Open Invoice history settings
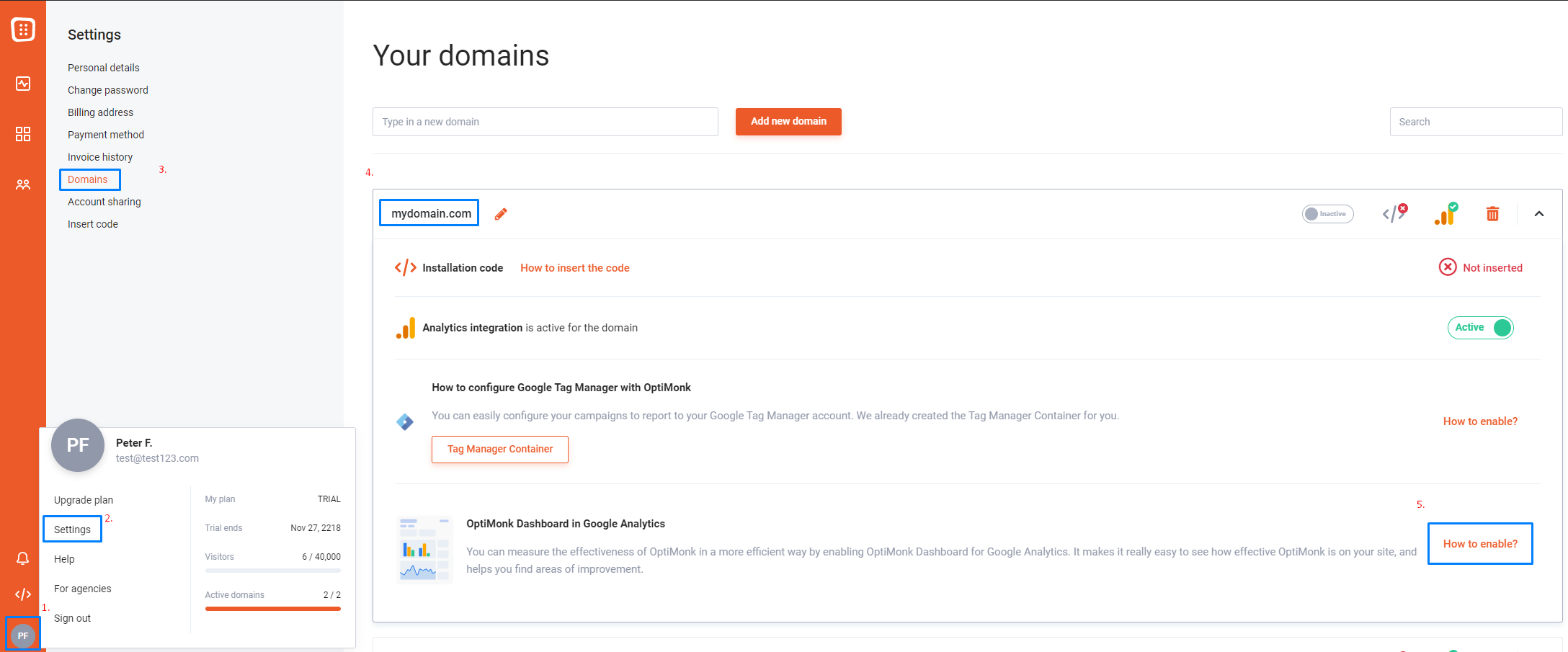Screen dimensions: 1568x652 pyautogui.click(x=100, y=157)
